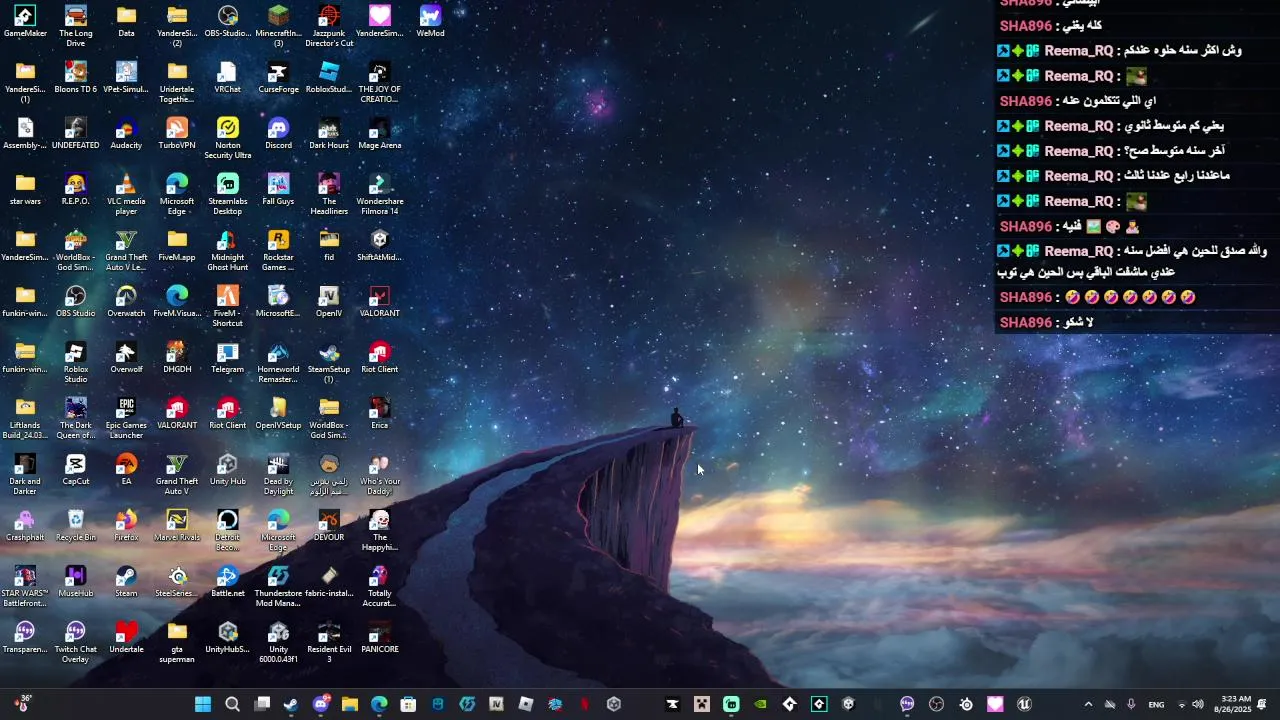Switch to Steam in the taskbar

pos(291,704)
